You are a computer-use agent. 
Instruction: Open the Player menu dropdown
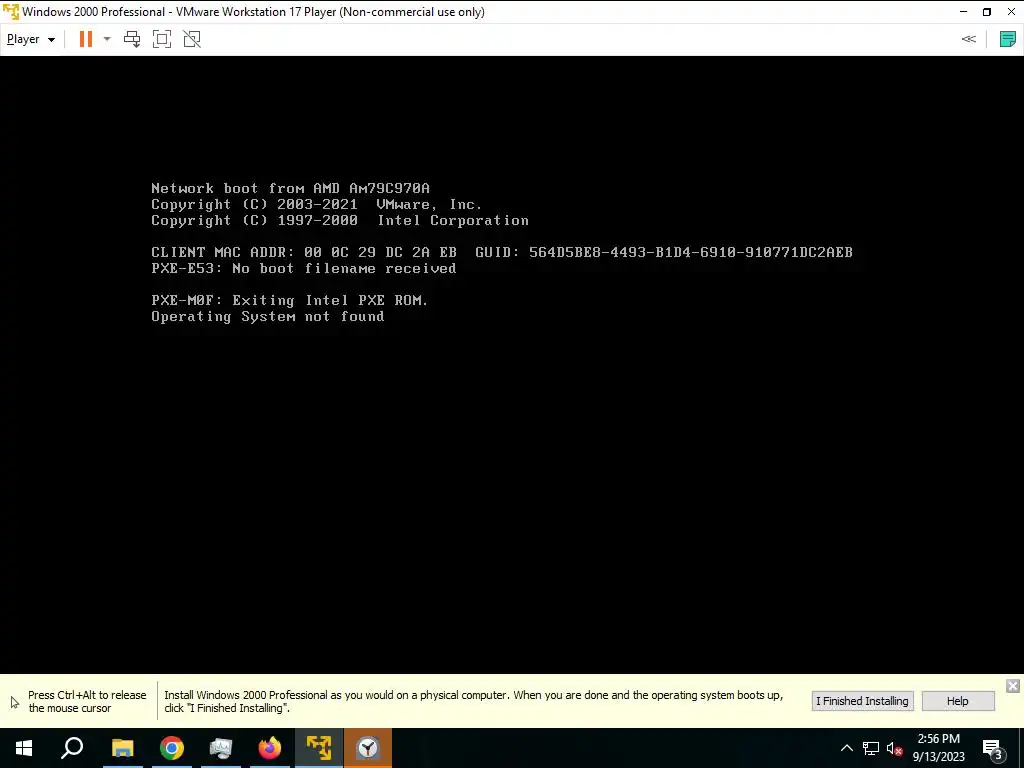tap(31, 39)
